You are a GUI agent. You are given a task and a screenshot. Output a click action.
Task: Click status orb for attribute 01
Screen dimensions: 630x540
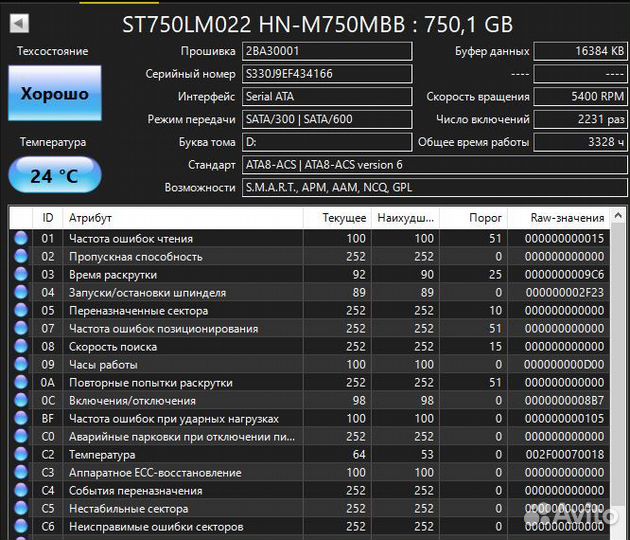tap(21, 238)
